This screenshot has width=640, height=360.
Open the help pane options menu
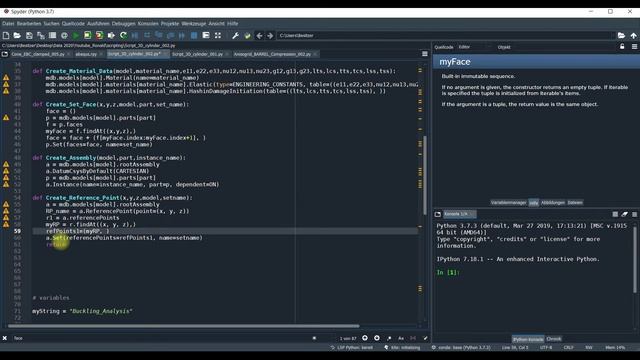(x=634, y=47)
